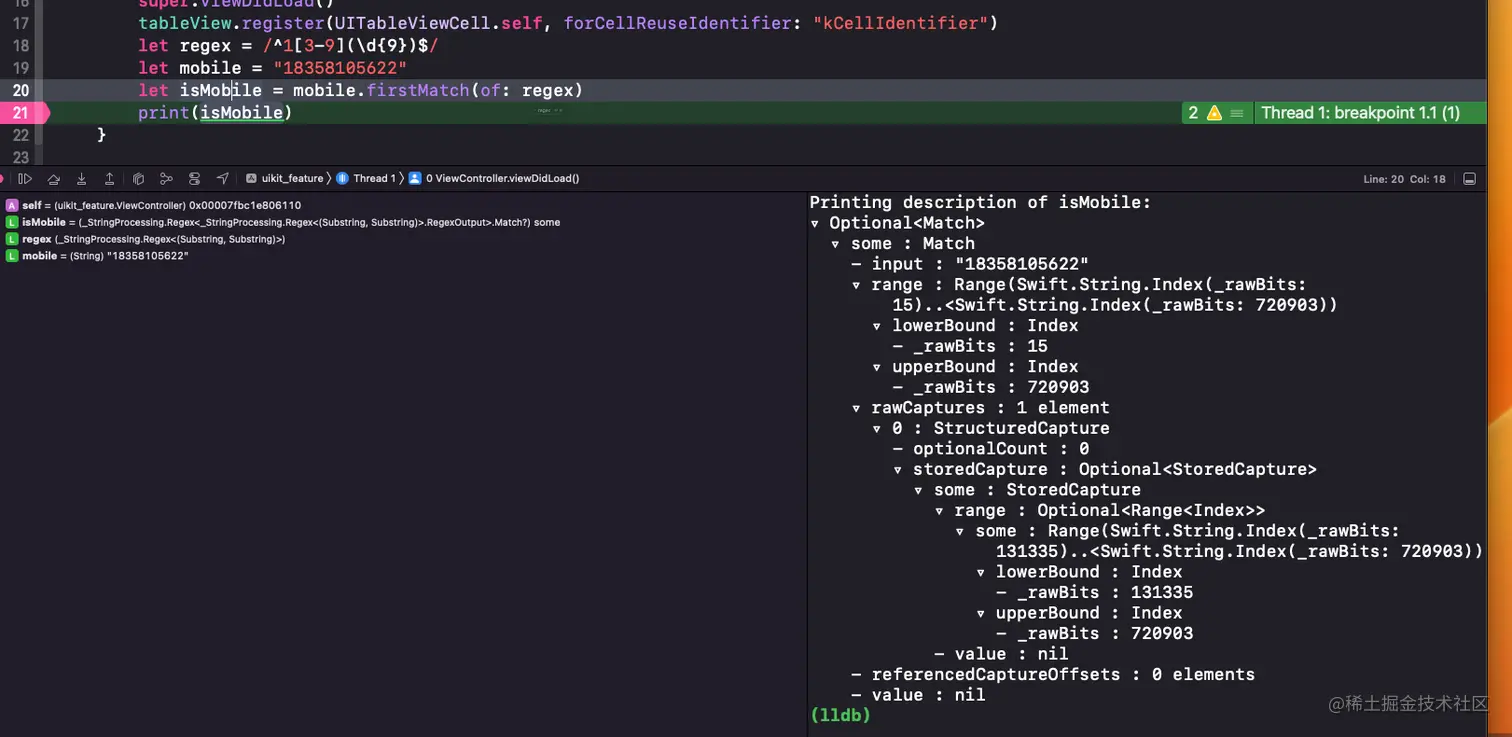Image resolution: width=1512 pixels, height=737 pixels.
Task: Click the issue count 2 badge
Action: (x=1193, y=113)
